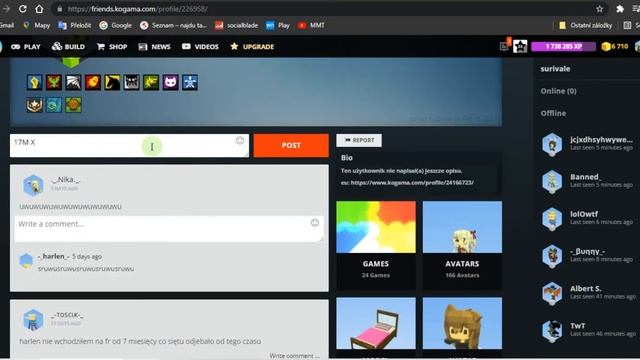The height and width of the screenshot is (360, 640).
Task: Go to the browser home icon
Action: 39,9
